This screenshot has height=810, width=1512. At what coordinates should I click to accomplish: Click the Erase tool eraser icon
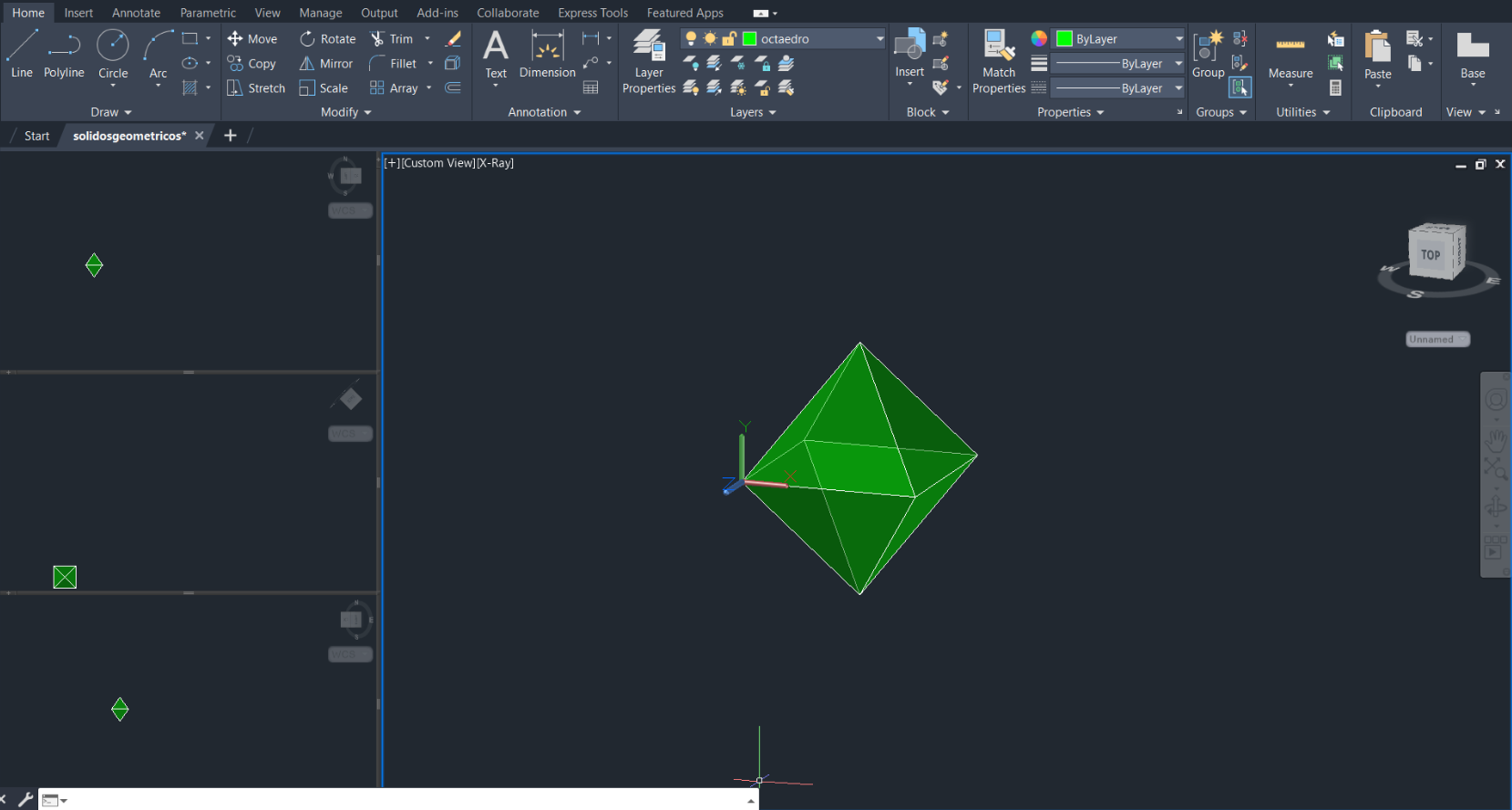pos(453,38)
